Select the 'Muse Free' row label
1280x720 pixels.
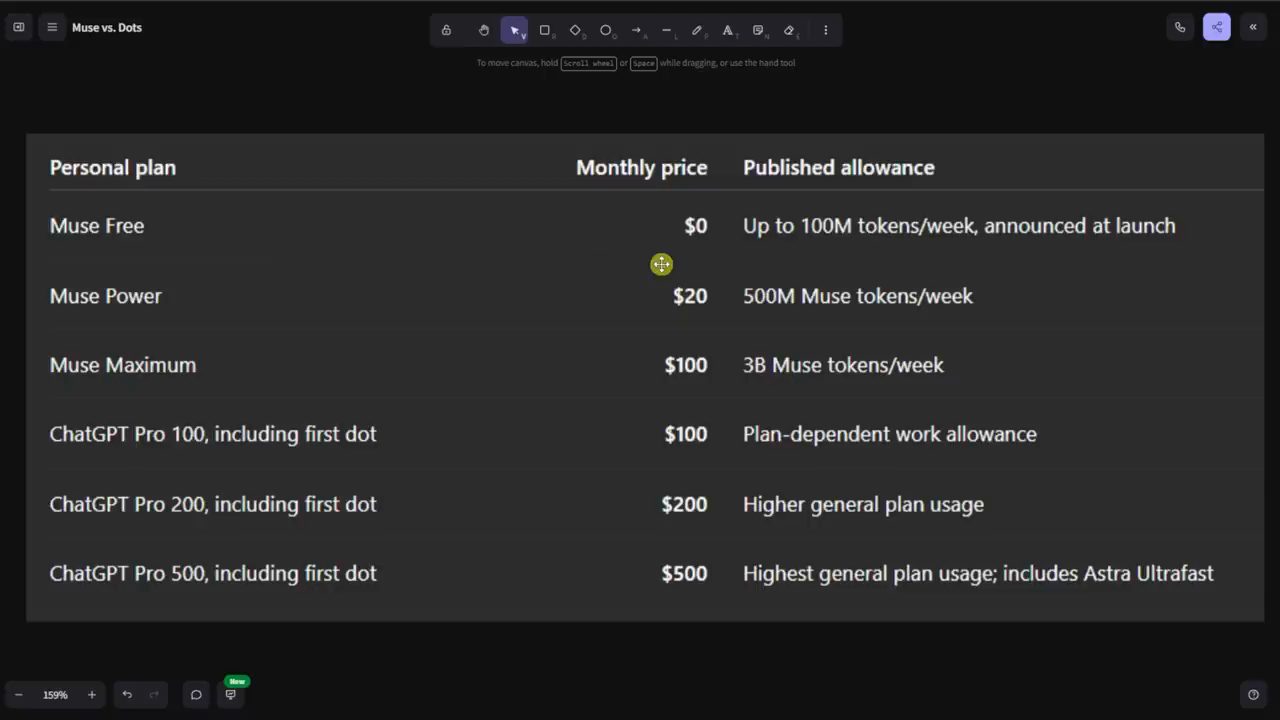pos(97,226)
